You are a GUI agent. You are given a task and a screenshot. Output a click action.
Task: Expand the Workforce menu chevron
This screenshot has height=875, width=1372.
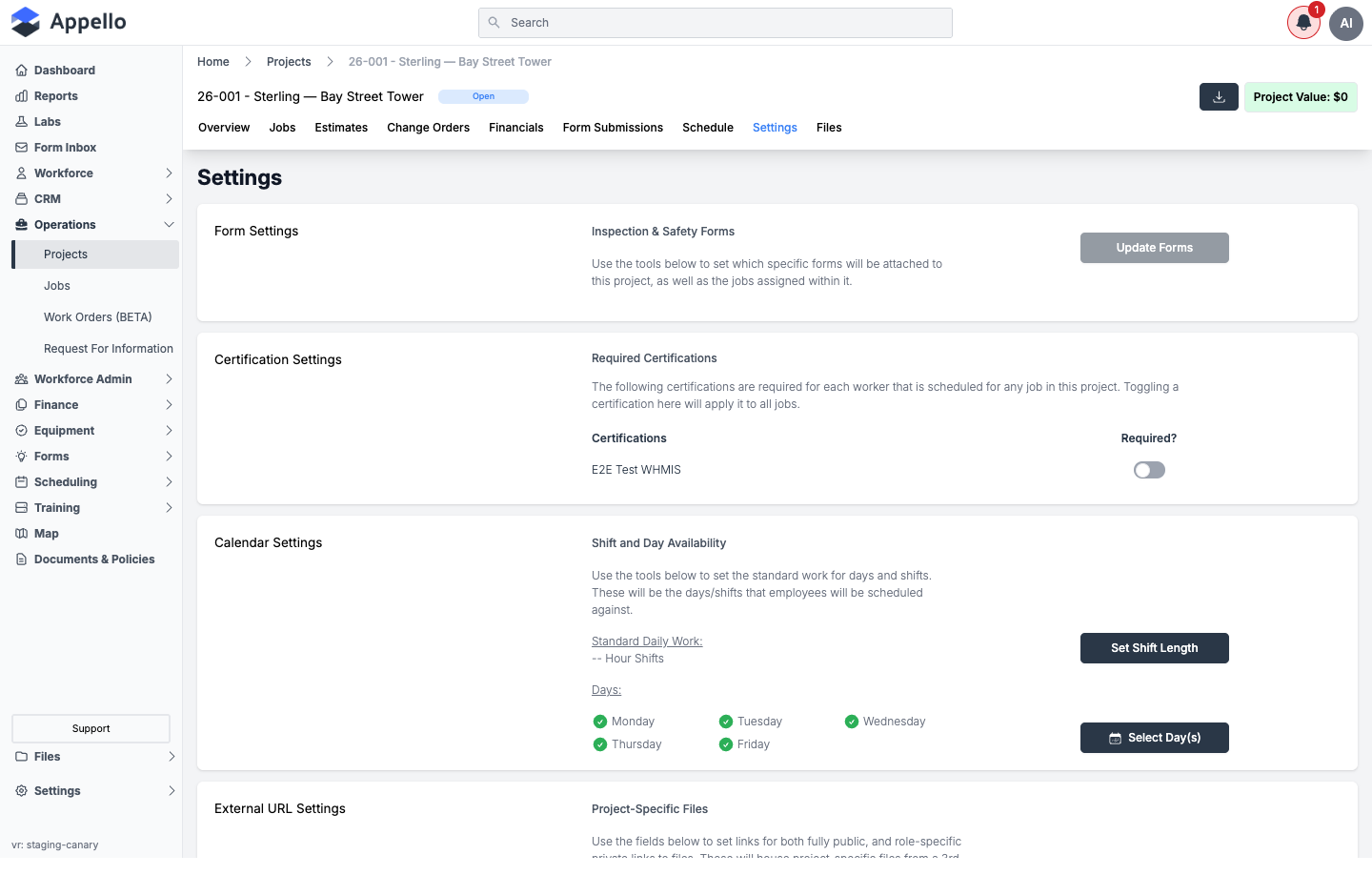169,173
